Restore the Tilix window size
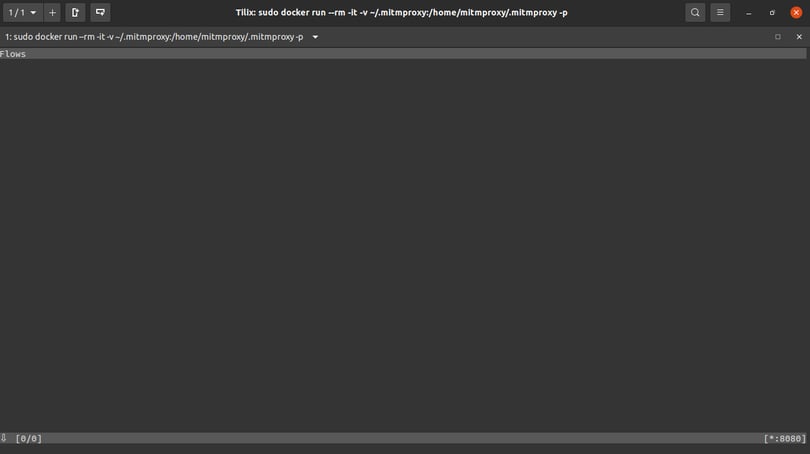Viewport: 810px width, 454px height. coord(772,13)
